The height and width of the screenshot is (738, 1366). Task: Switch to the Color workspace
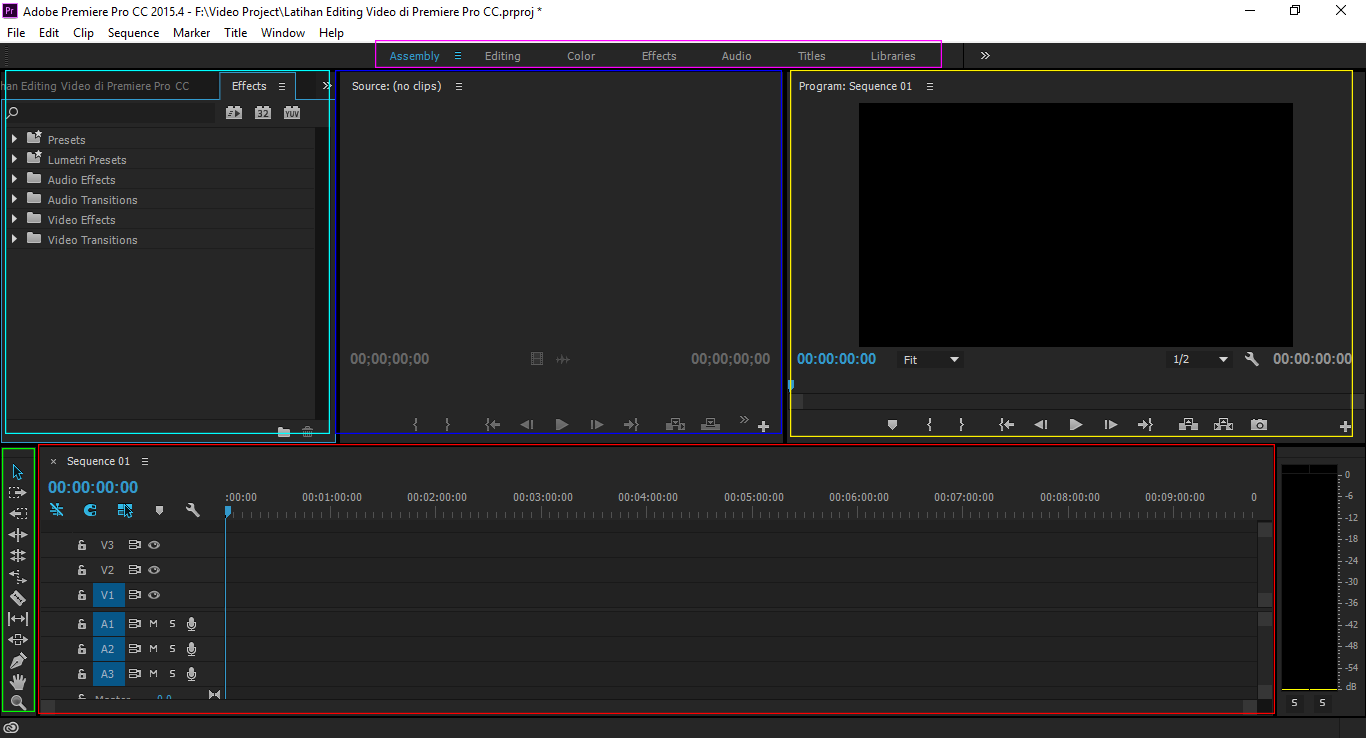pos(581,56)
